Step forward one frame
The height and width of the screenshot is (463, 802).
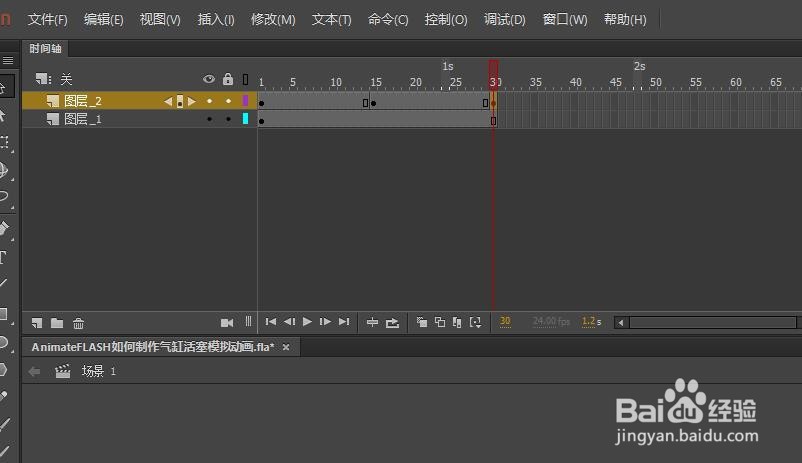pos(325,322)
